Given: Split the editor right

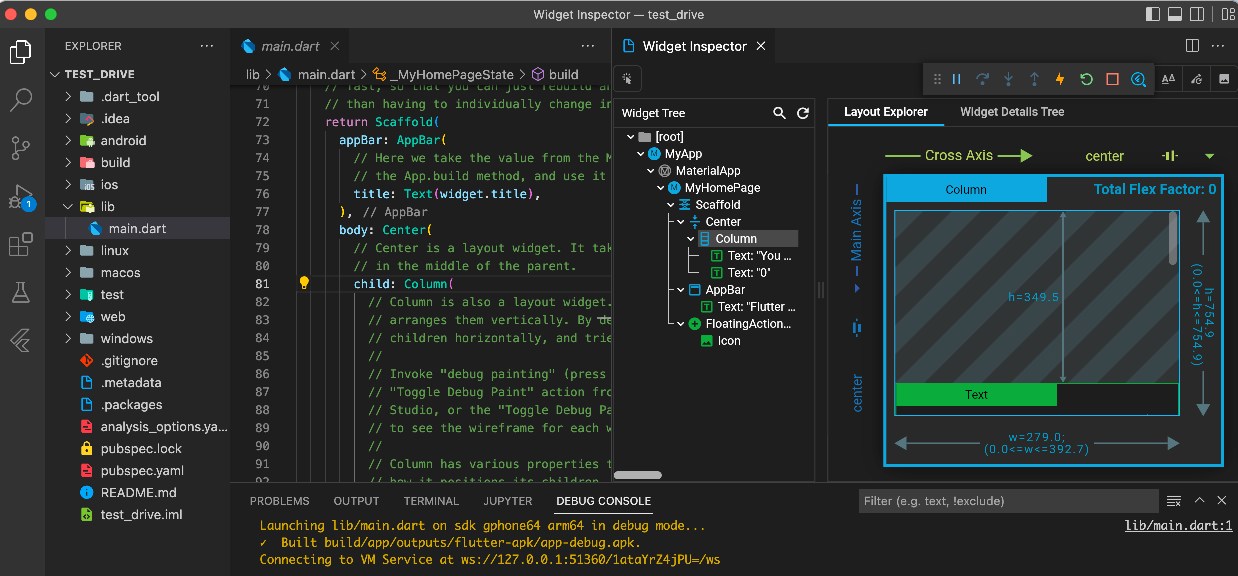Looking at the screenshot, I should 1192,46.
